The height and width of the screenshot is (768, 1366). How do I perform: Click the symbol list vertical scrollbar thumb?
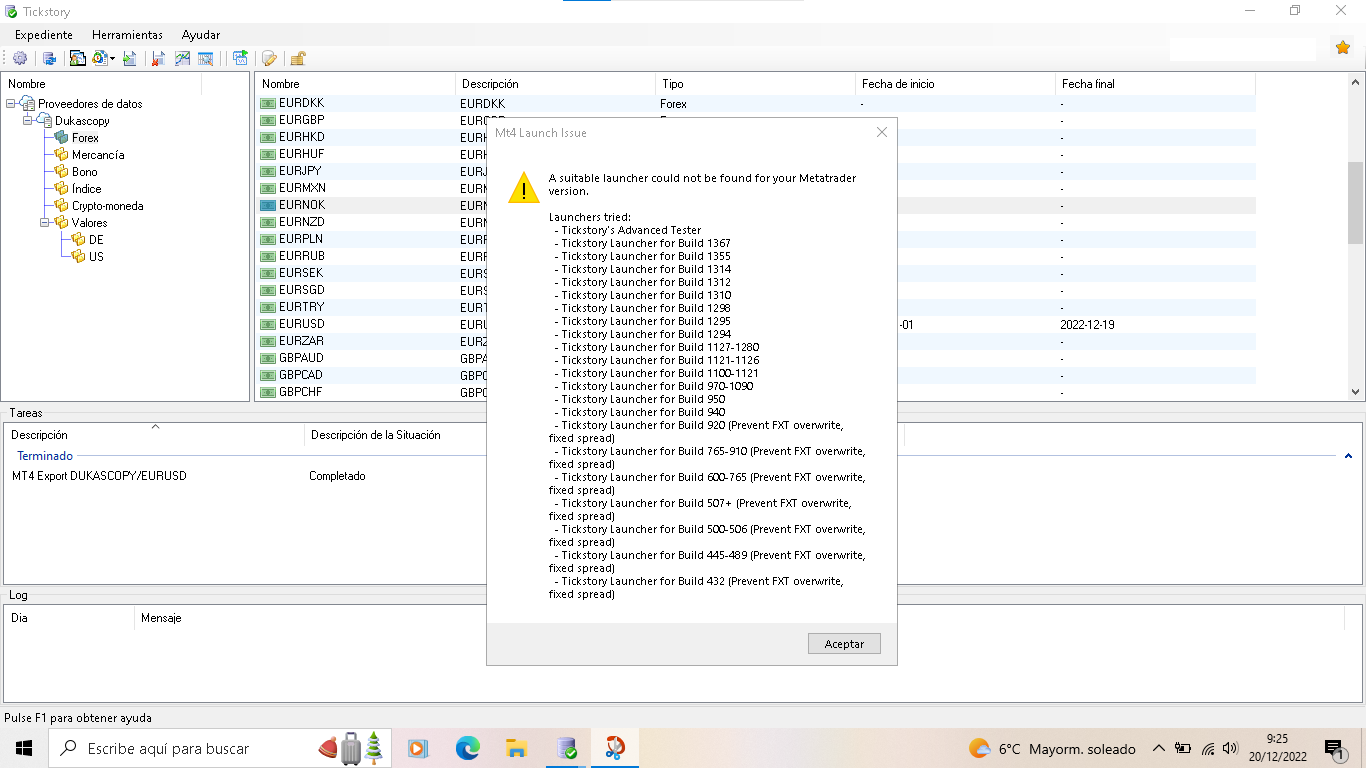(x=1356, y=203)
